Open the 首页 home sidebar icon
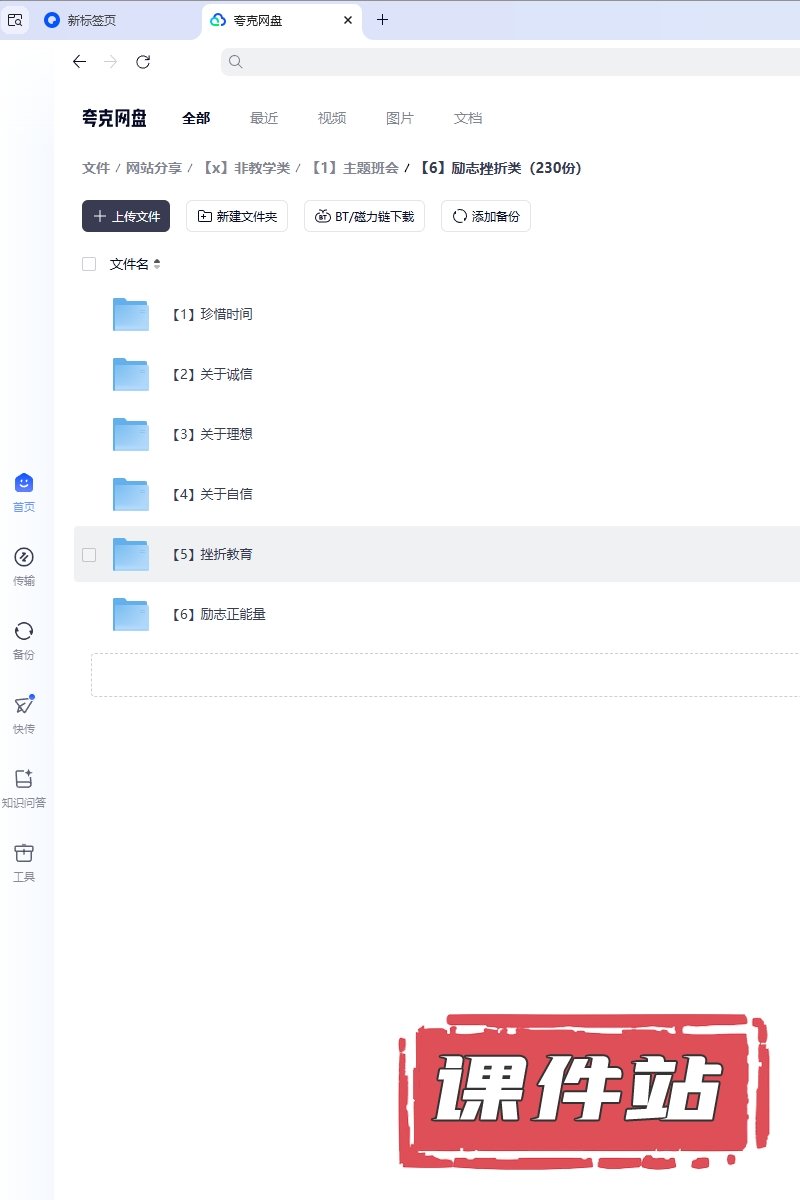Screen dimensions: 800x1200 click(x=24, y=484)
